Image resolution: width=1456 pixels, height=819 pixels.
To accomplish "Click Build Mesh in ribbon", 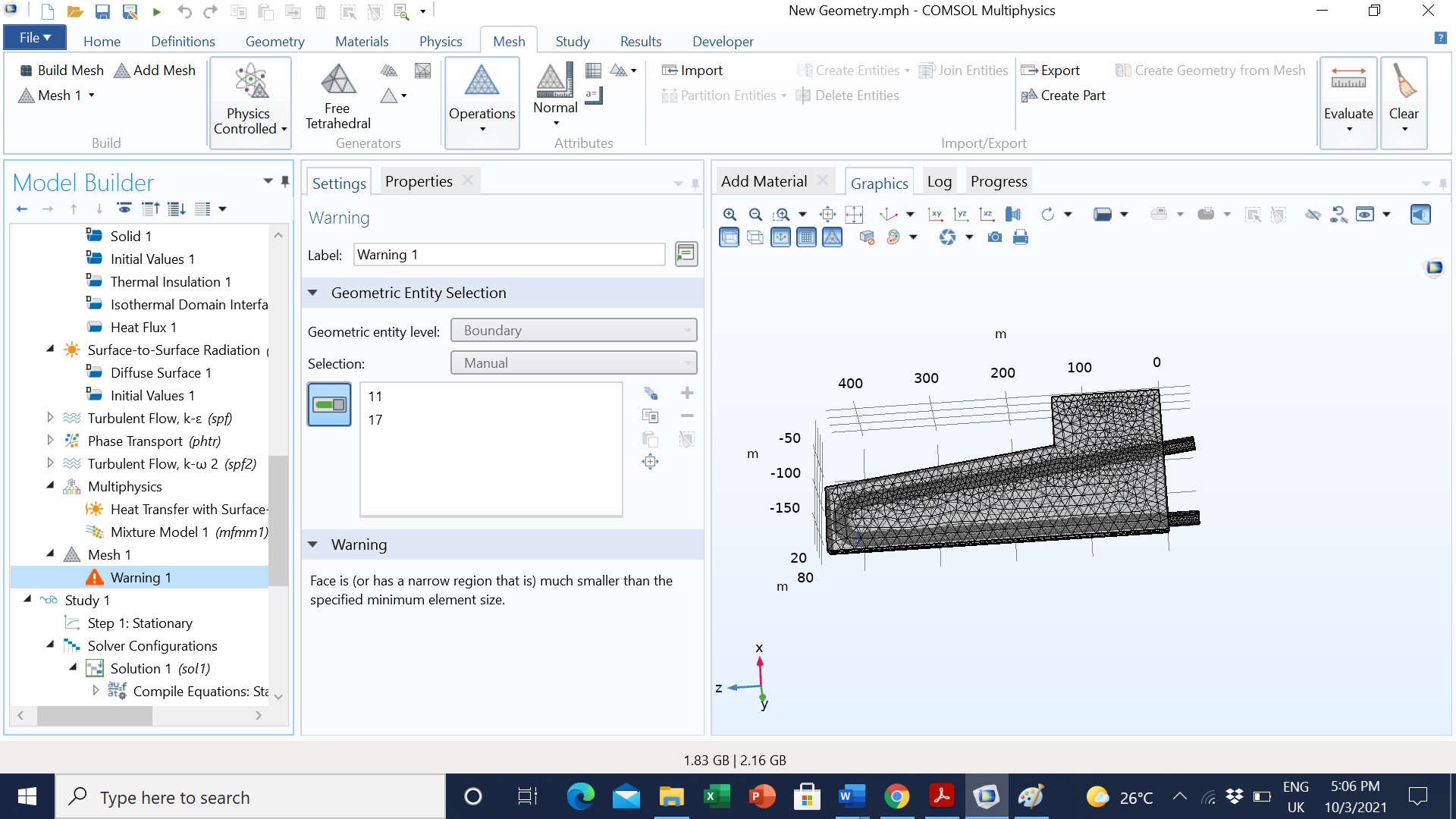I will 61,70.
